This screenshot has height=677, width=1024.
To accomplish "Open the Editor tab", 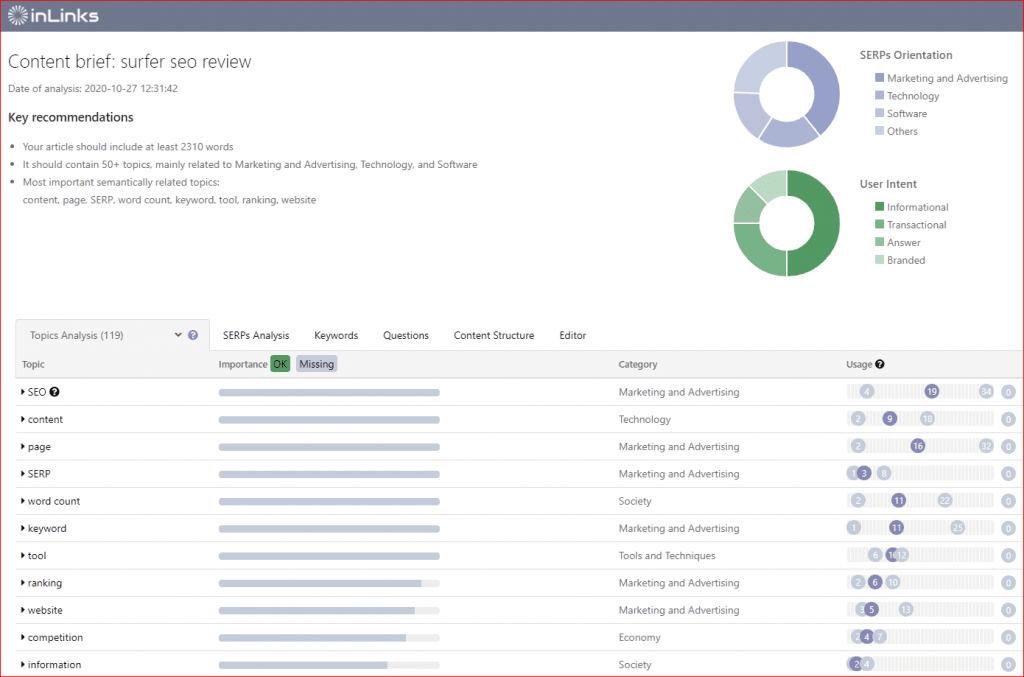I will [572, 335].
